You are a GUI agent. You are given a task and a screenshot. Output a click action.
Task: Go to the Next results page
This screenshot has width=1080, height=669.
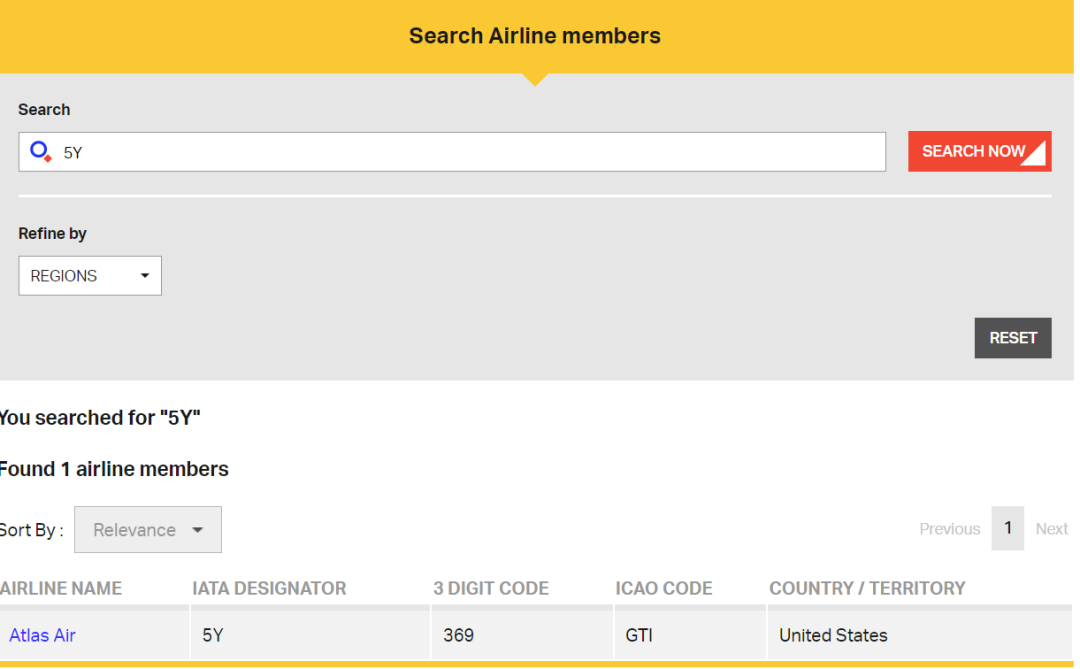coord(1052,529)
